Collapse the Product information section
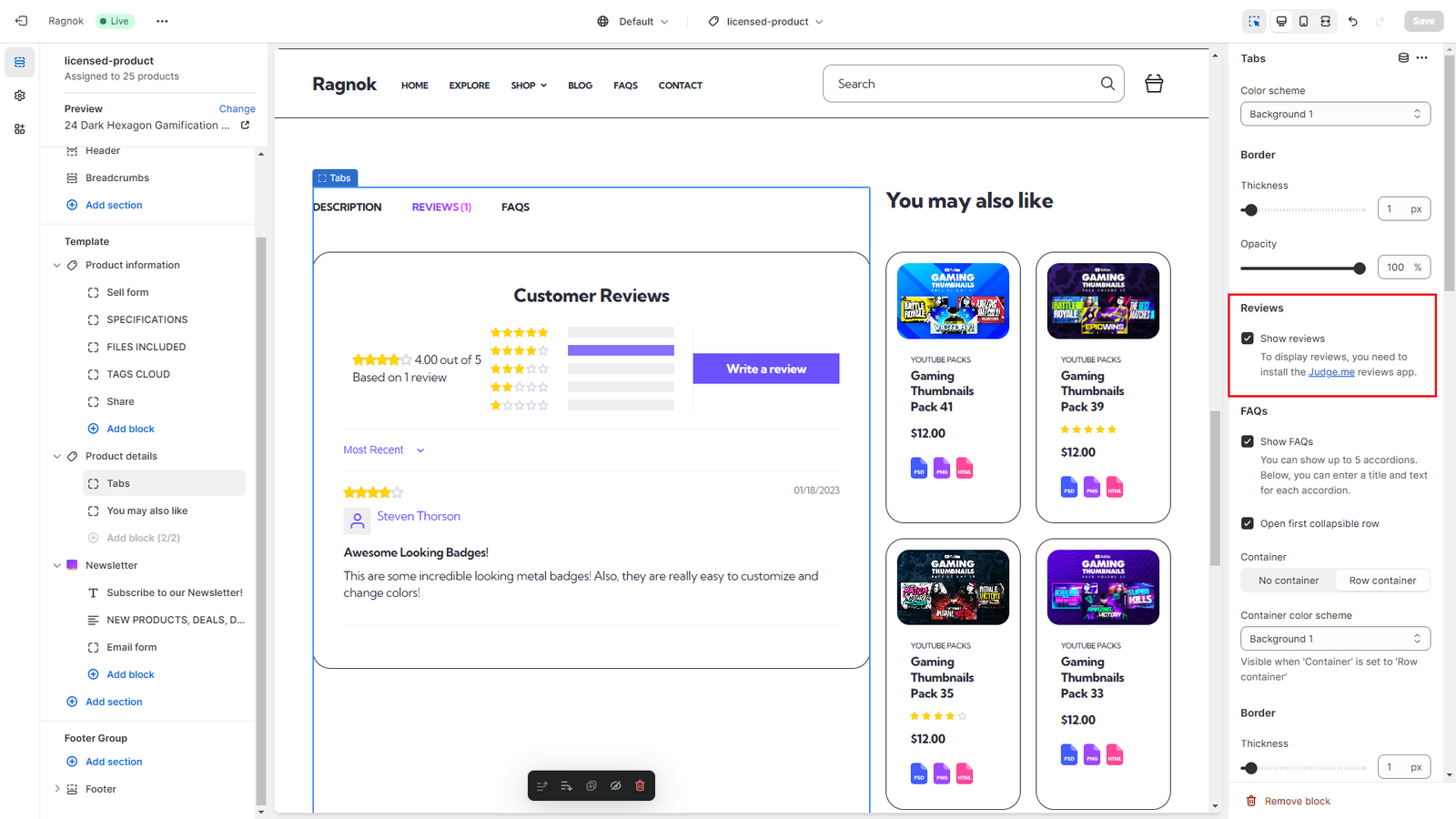Viewport: 1456px width, 819px height. click(57, 266)
